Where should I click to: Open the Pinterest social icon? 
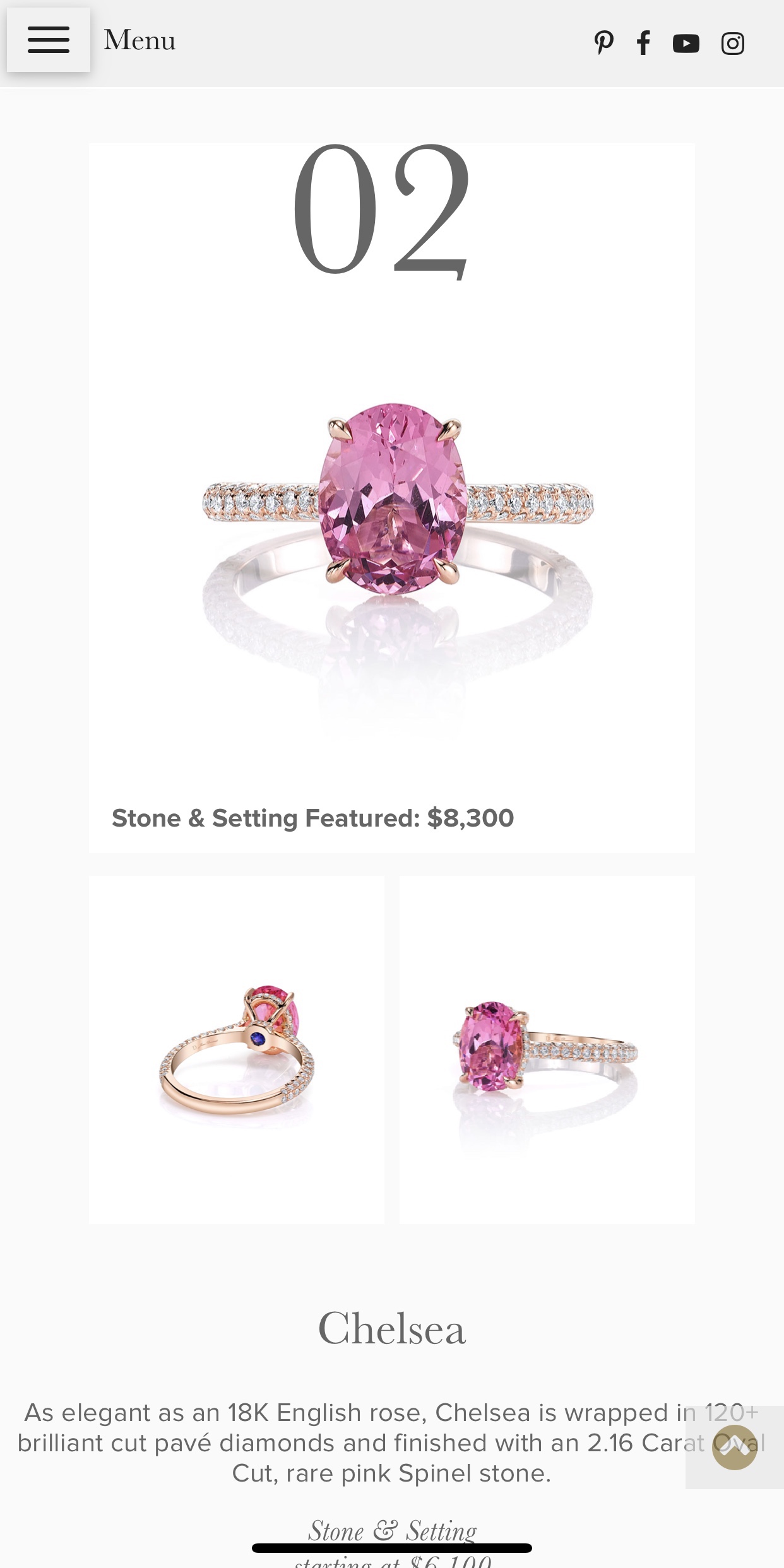[603, 43]
